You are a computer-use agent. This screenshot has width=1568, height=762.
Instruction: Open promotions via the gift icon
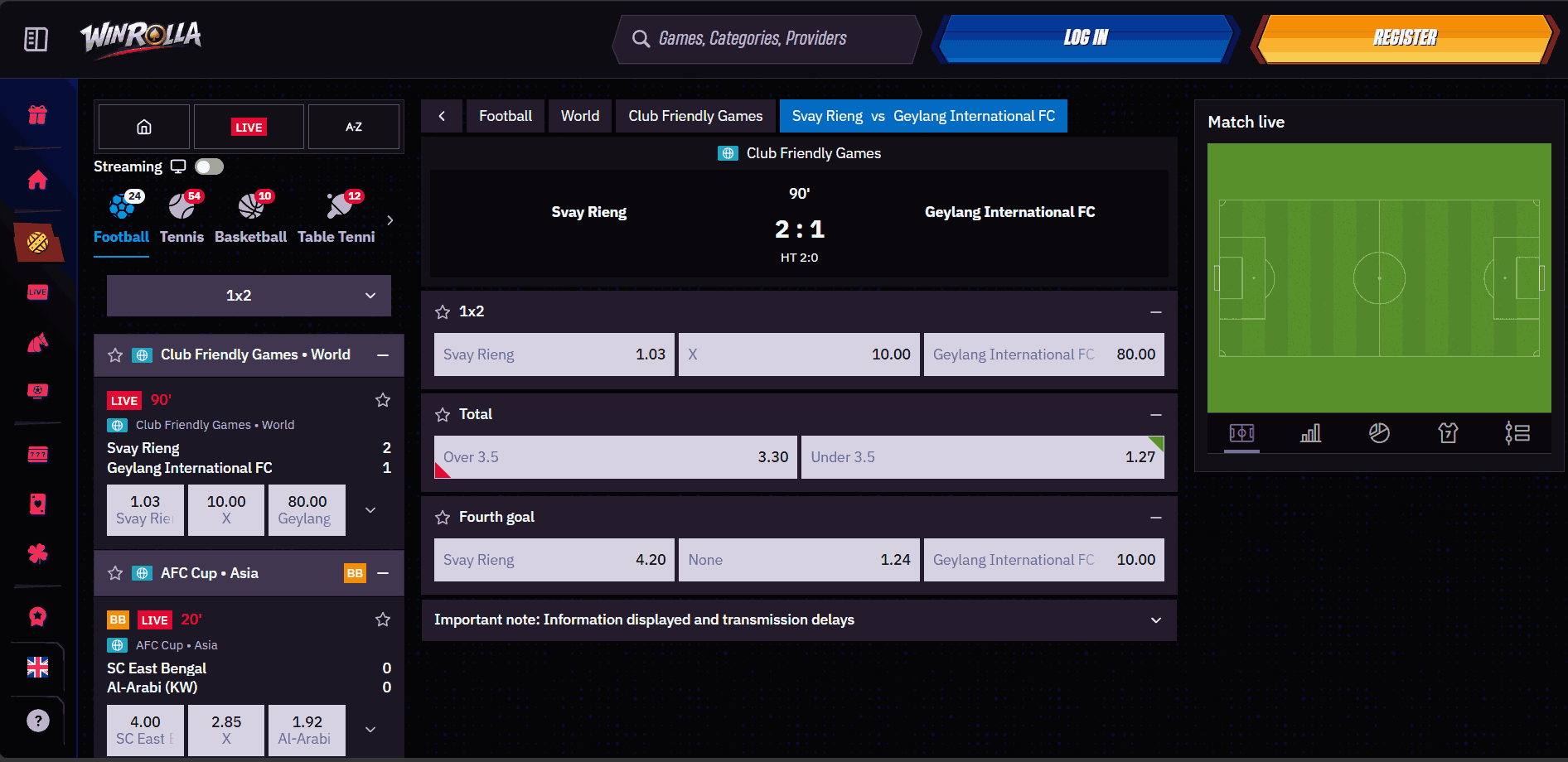(x=38, y=114)
